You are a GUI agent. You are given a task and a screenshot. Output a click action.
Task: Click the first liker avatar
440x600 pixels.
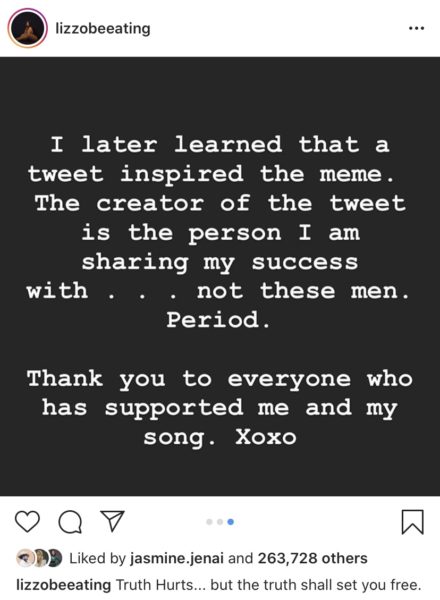coord(24,558)
